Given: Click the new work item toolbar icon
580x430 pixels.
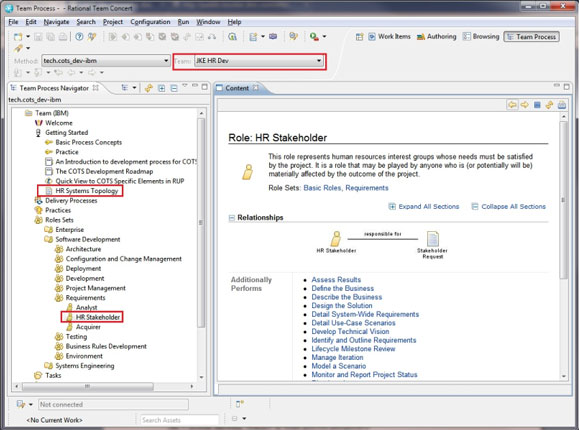Looking at the screenshot, I should tap(253, 37).
